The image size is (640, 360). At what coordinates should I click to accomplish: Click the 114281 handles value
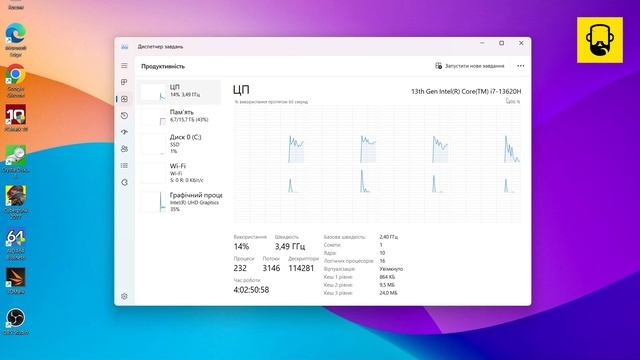tap(301, 268)
